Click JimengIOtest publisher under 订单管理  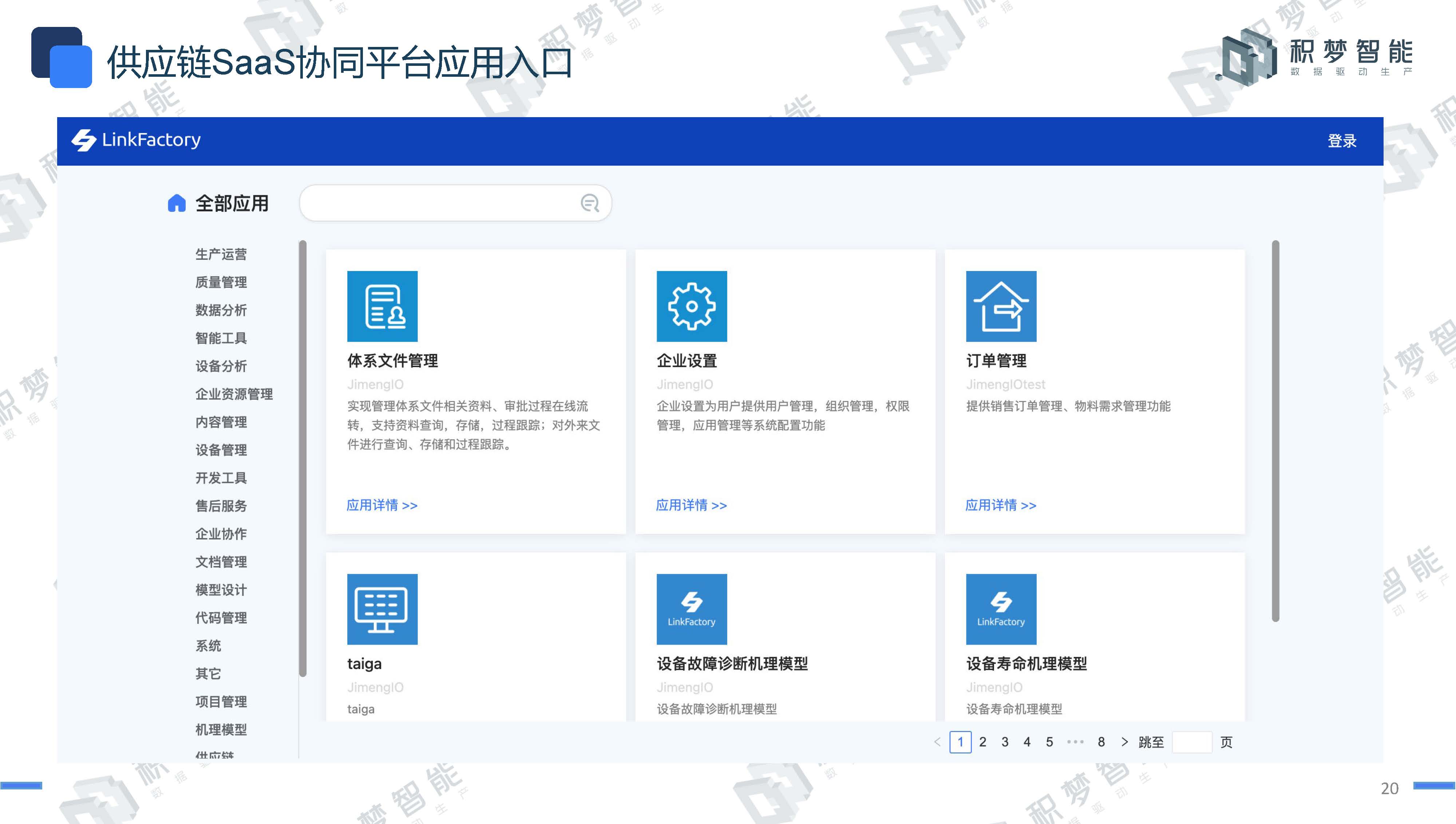[1005, 384]
